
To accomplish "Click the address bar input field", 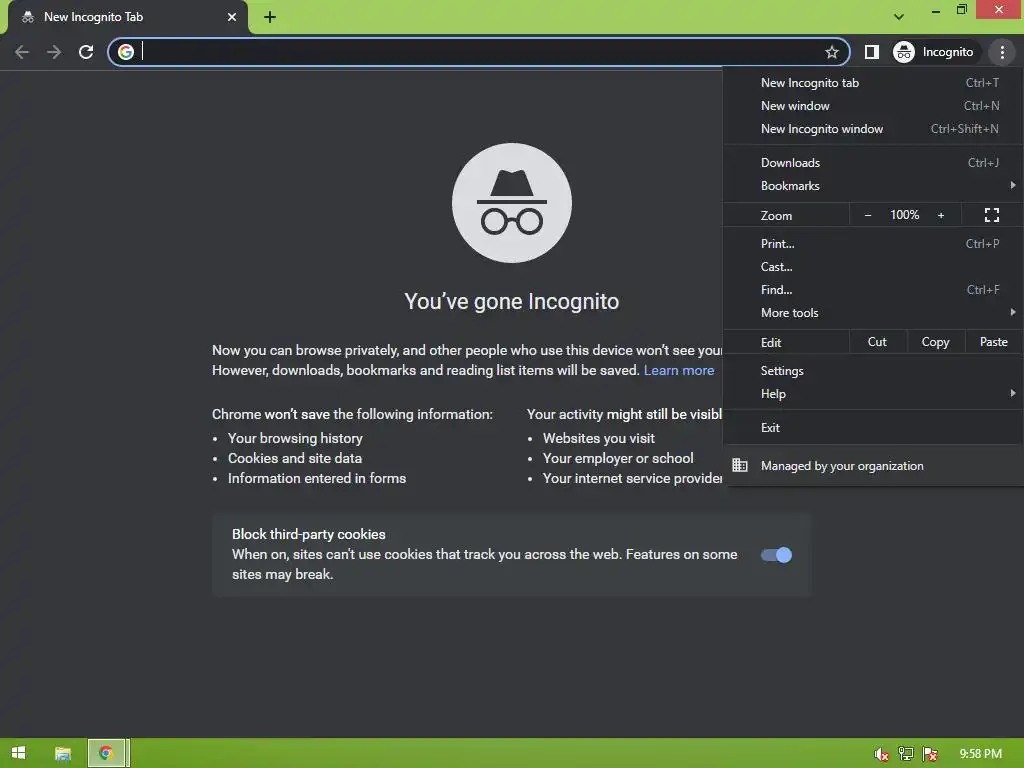I will 480,52.
